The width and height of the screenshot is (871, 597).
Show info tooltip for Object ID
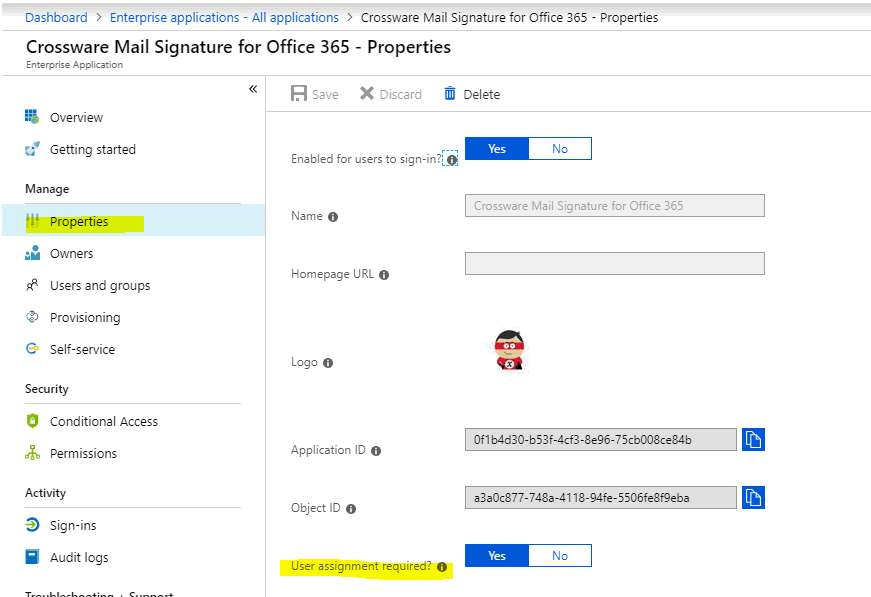(x=351, y=509)
